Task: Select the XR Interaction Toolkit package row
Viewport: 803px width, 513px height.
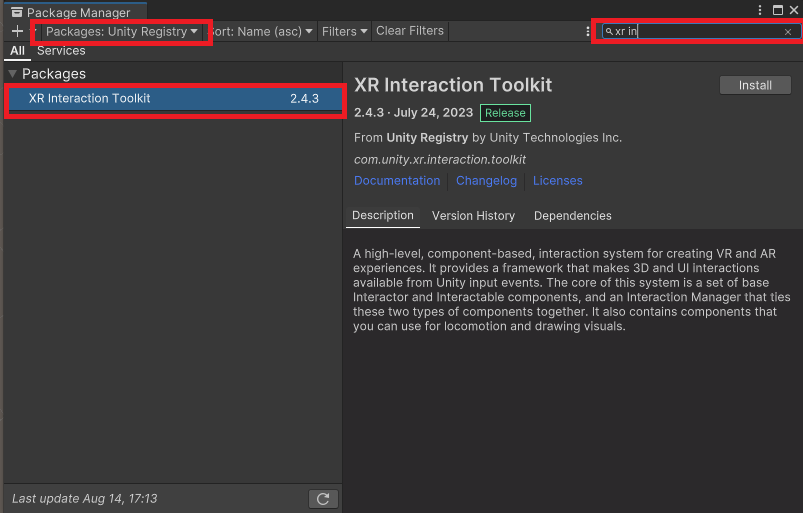Action: coord(175,99)
